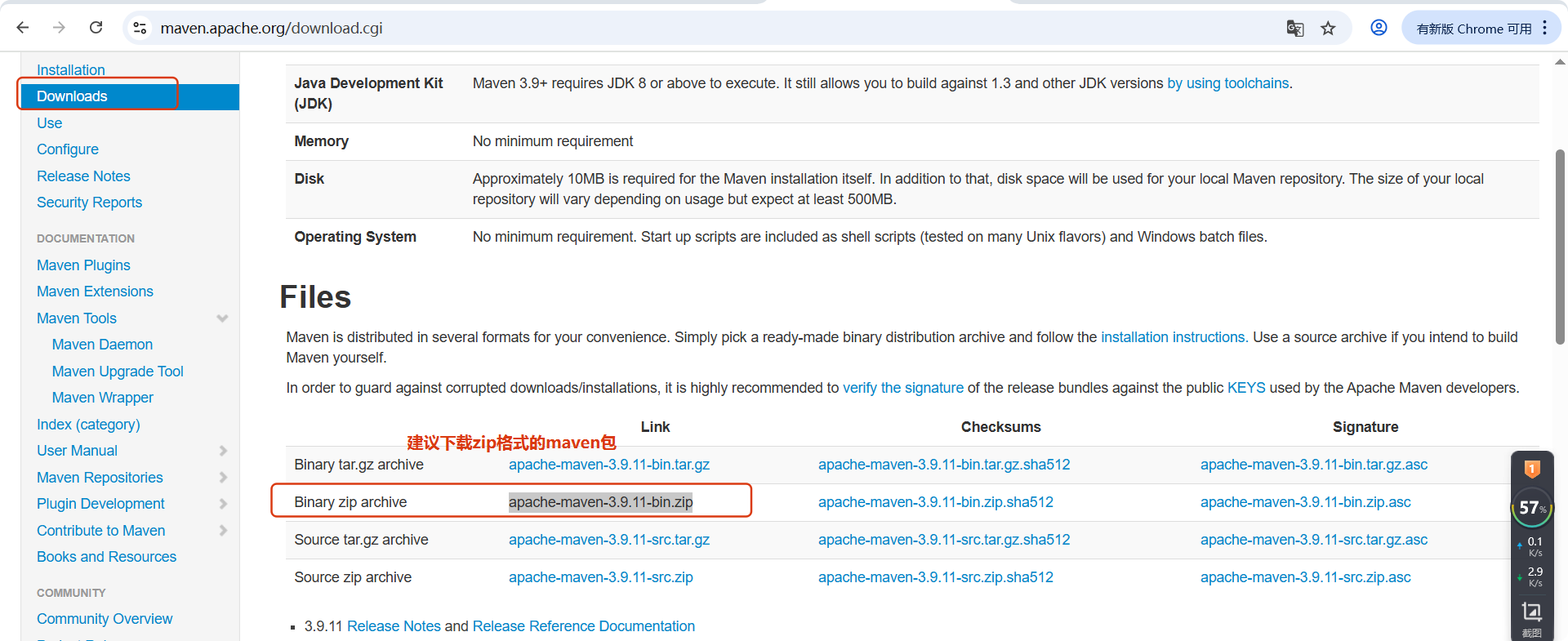Screen dimensions: 1568x641
Task: Open apache-maven-3.9.11-src.tar.gz.asc signature
Action: pos(1314,540)
